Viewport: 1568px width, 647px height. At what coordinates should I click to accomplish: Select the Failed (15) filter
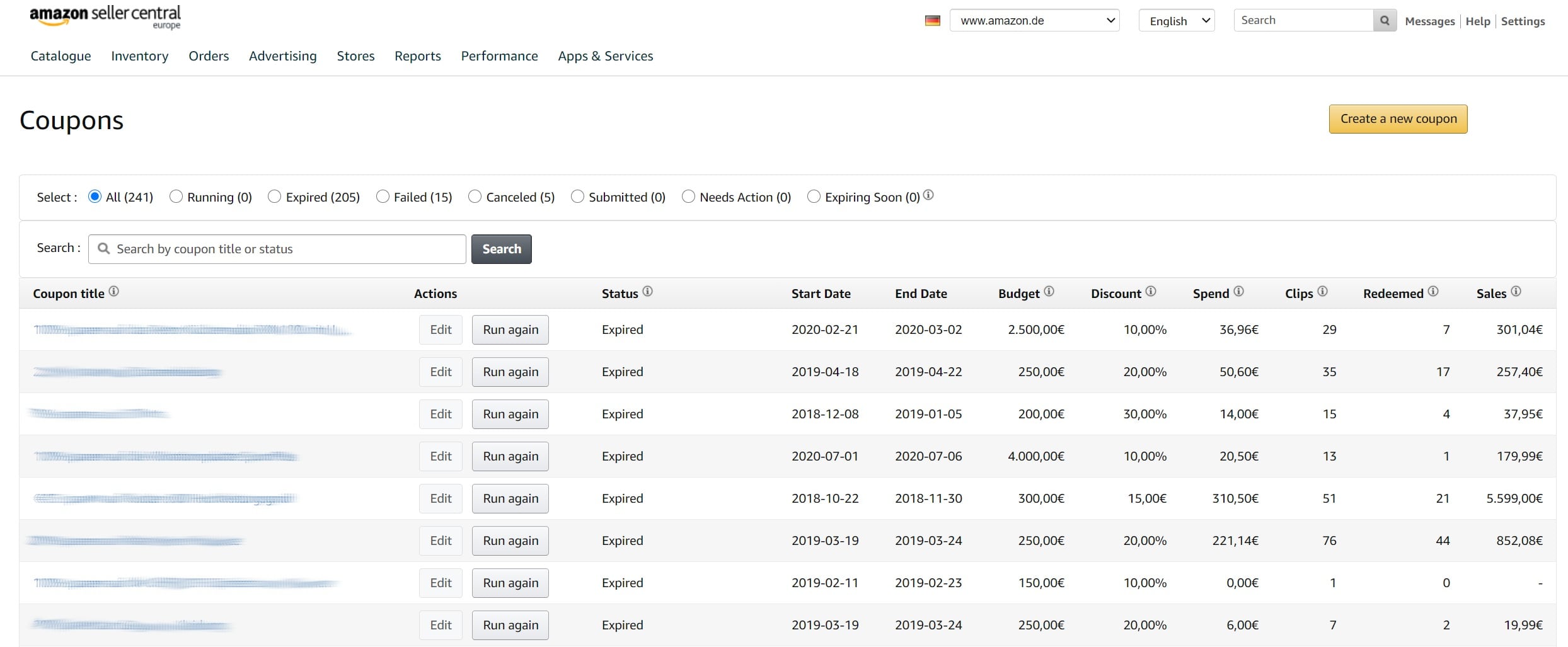(x=383, y=197)
